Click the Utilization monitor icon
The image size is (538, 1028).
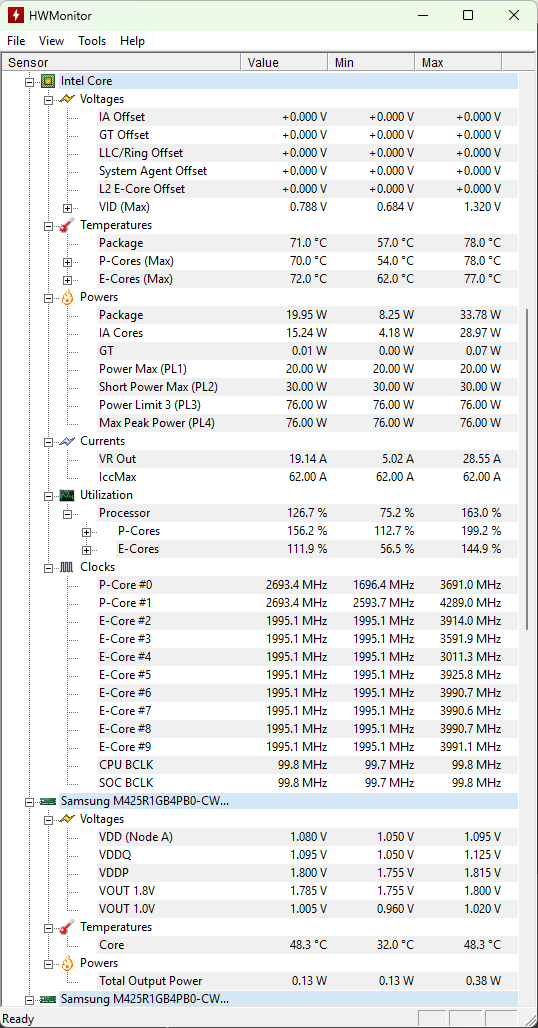click(x=67, y=495)
